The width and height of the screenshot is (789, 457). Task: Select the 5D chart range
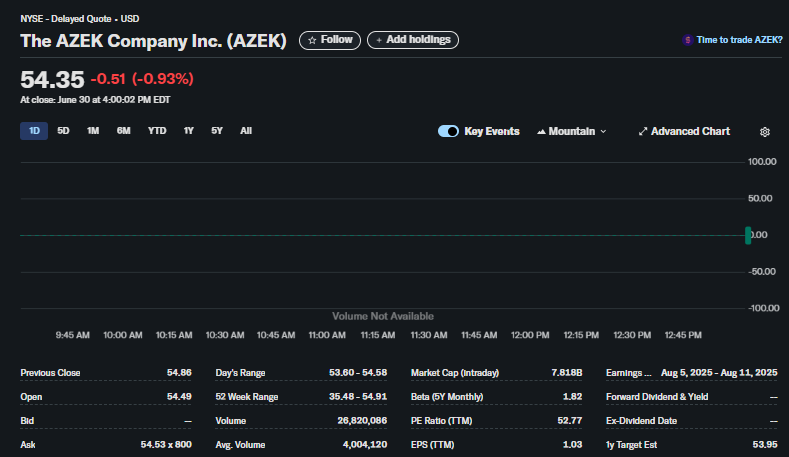coord(63,131)
